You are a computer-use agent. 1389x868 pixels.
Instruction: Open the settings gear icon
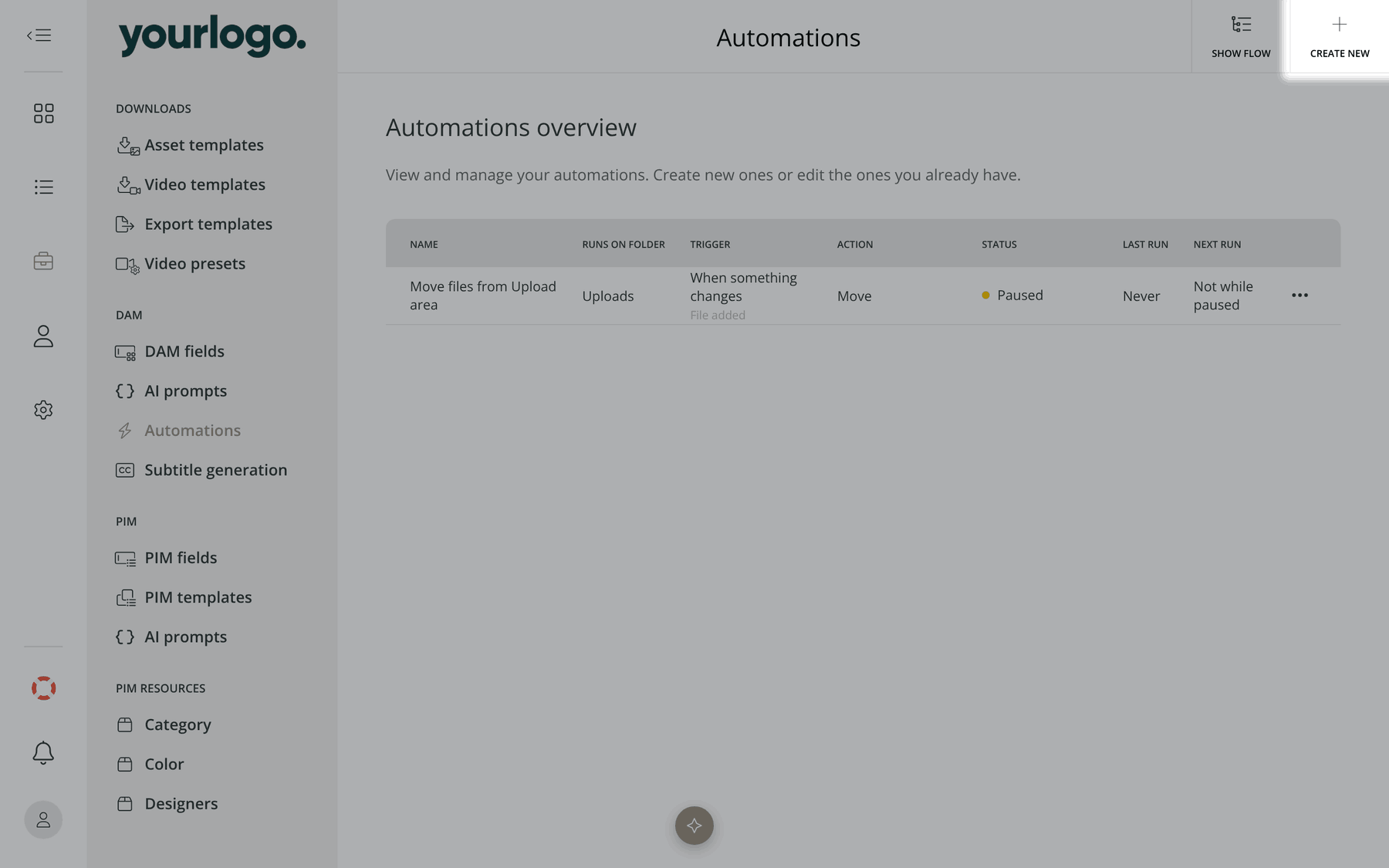[x=43, y=410]
